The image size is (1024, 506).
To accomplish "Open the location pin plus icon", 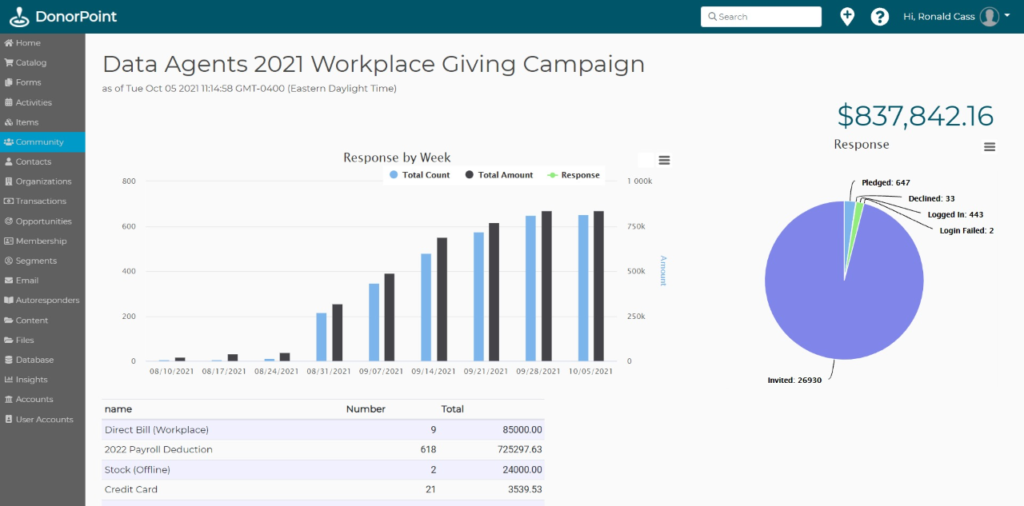I will (847, 16).
